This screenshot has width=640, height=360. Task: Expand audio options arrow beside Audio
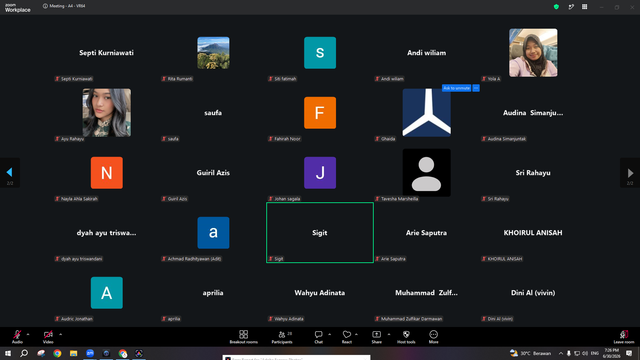[x=28, y=334]
